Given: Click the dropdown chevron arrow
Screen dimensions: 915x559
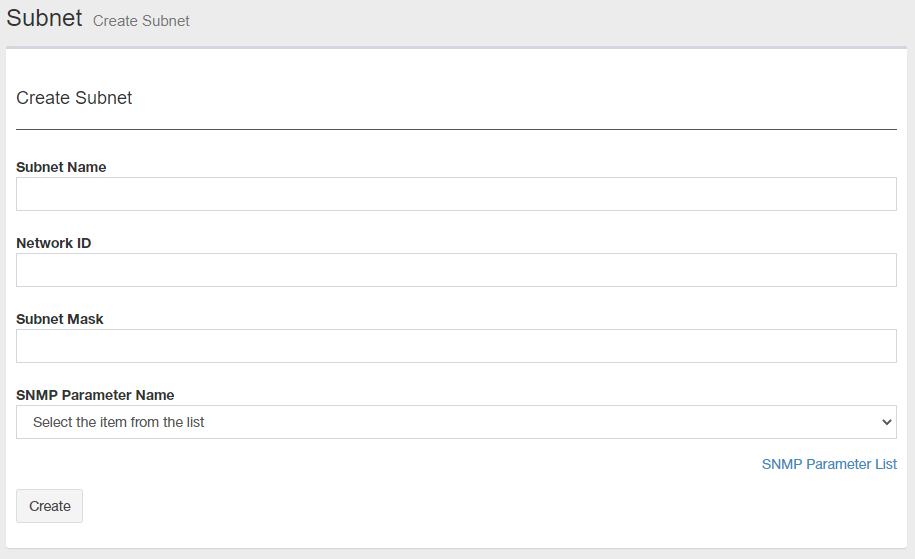Looking at the screenshot, I should pos(886,422).
